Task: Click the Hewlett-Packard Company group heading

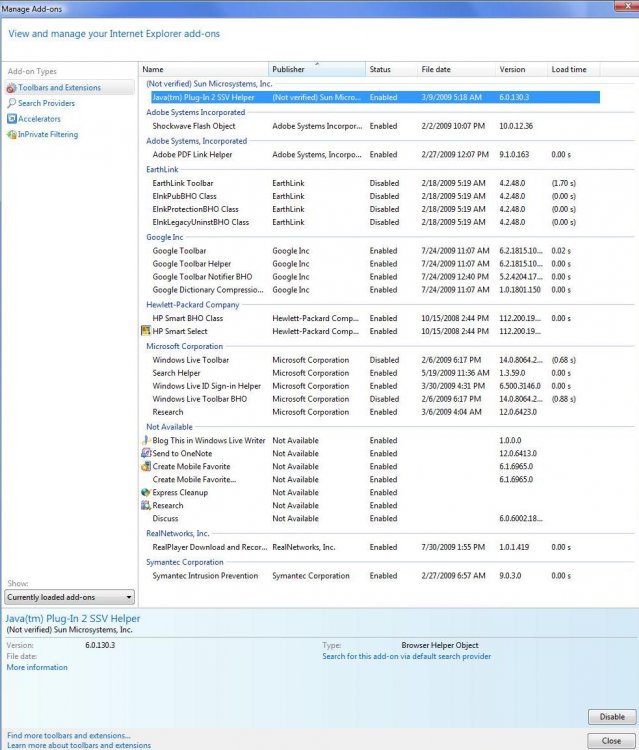Action: click(193, 305)
